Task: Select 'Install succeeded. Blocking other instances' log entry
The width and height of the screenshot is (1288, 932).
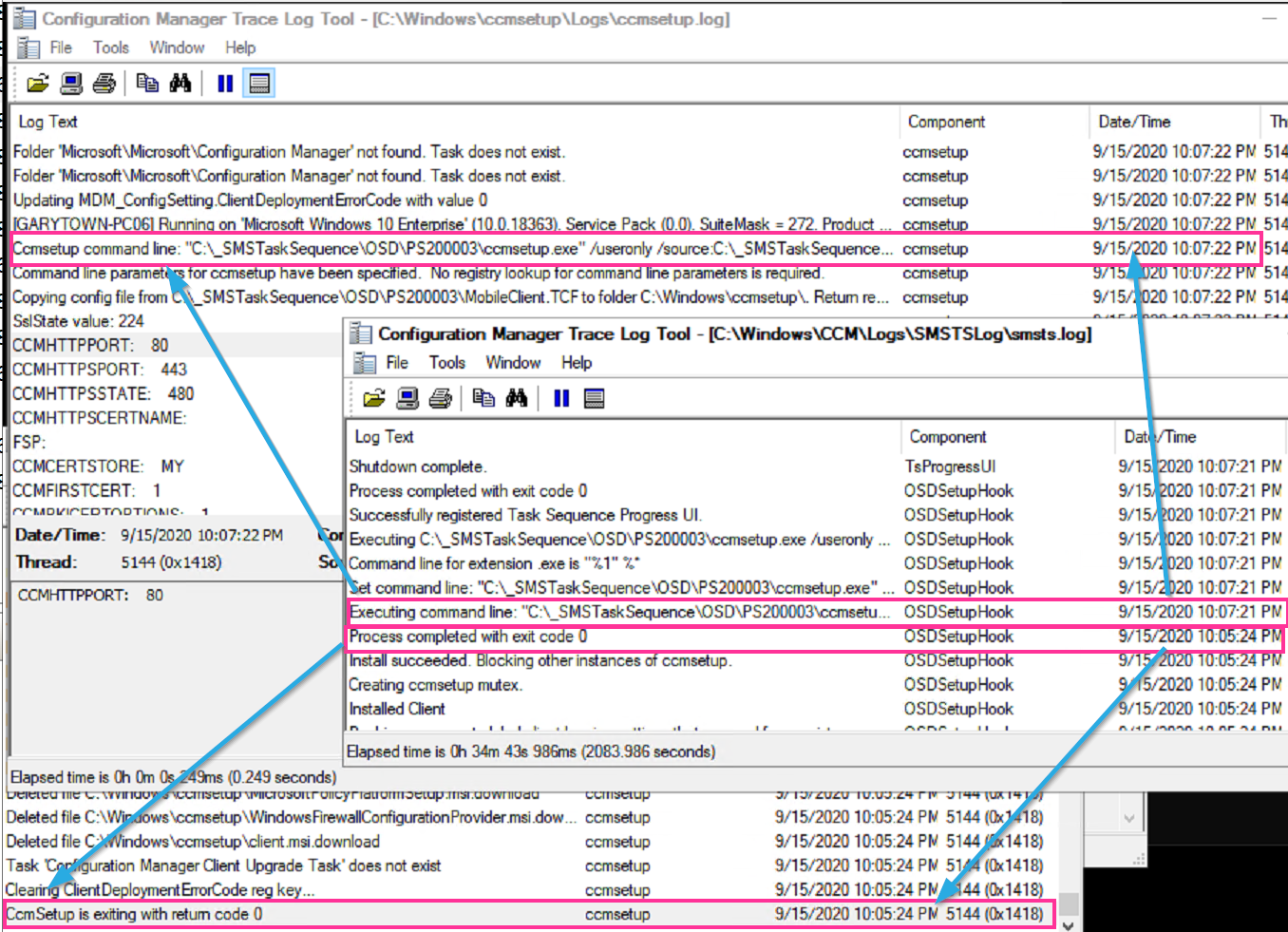Action: click(540, 660)
